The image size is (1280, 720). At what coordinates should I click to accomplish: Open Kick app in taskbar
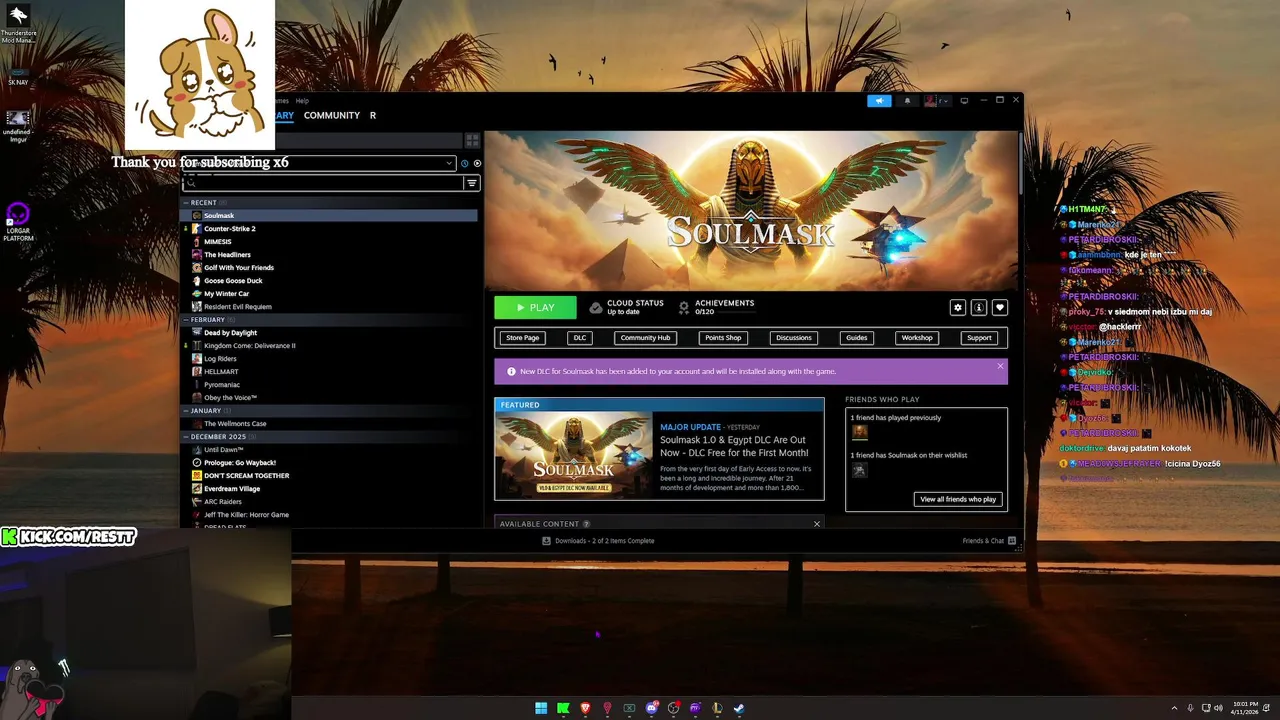(x=563, y=708)
